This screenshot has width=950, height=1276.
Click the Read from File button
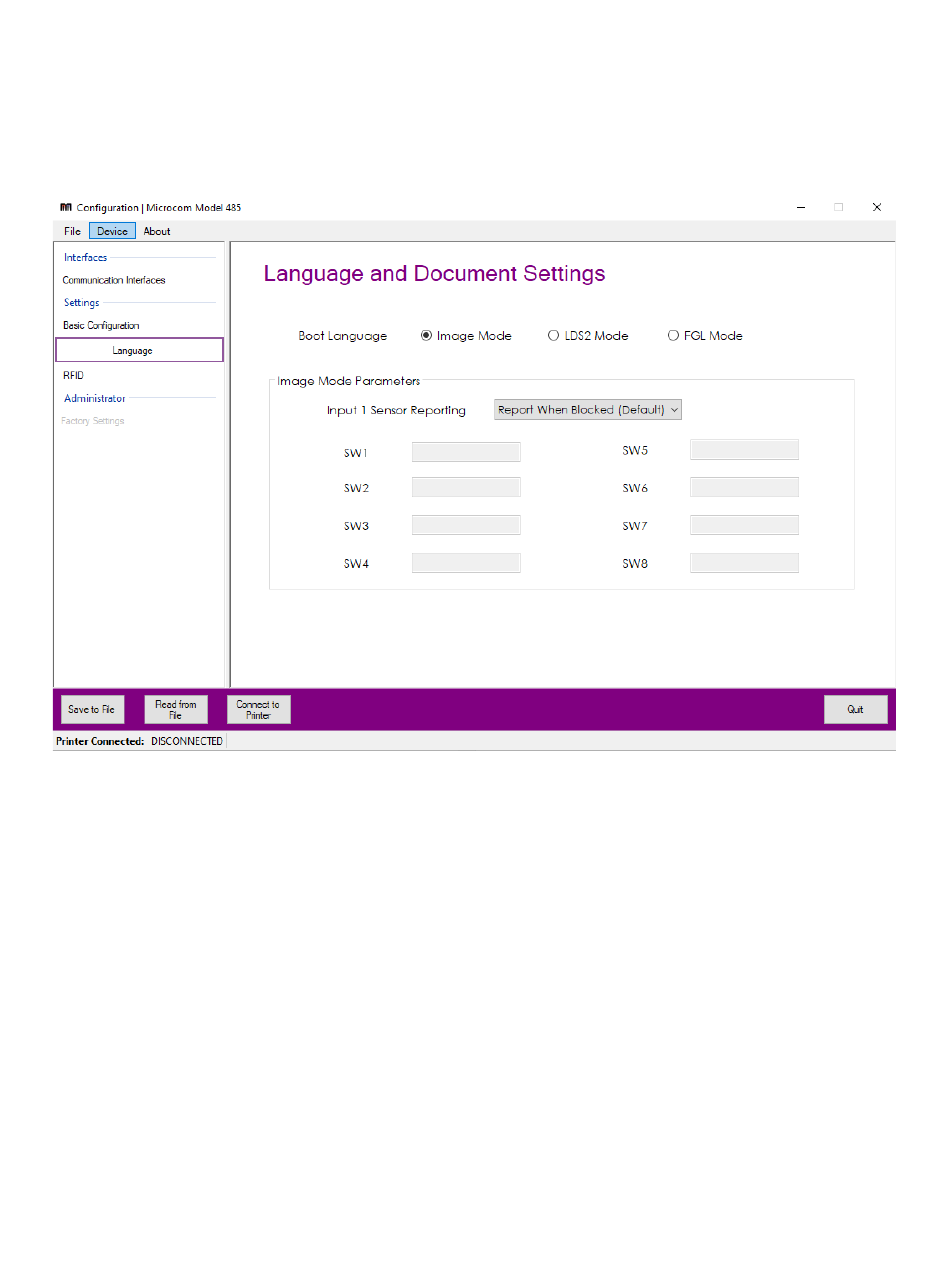point(176,710)
